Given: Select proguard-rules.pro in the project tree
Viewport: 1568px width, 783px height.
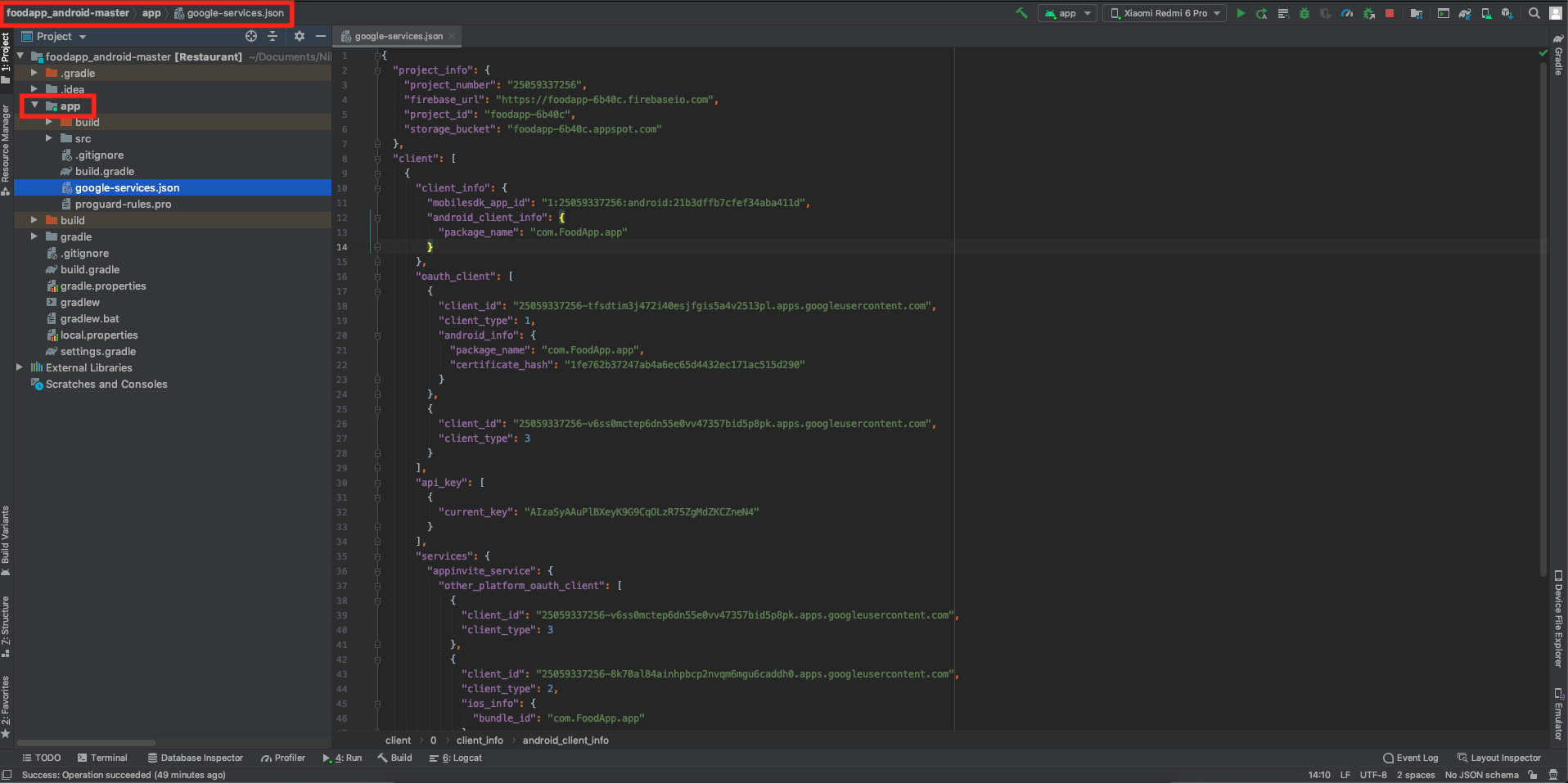Looking at the screenshot, I should point(123,204).
